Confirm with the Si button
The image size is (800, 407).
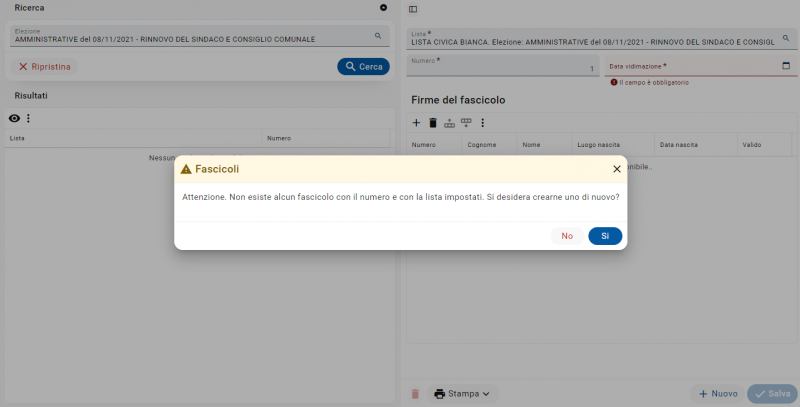pos(605,236)
